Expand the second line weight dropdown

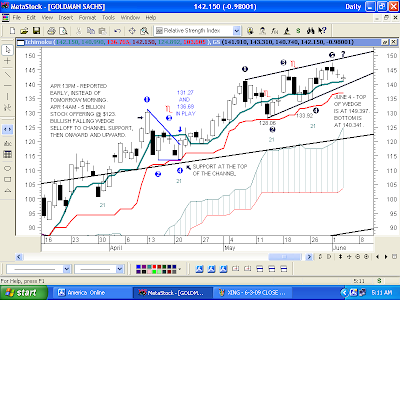120,269
